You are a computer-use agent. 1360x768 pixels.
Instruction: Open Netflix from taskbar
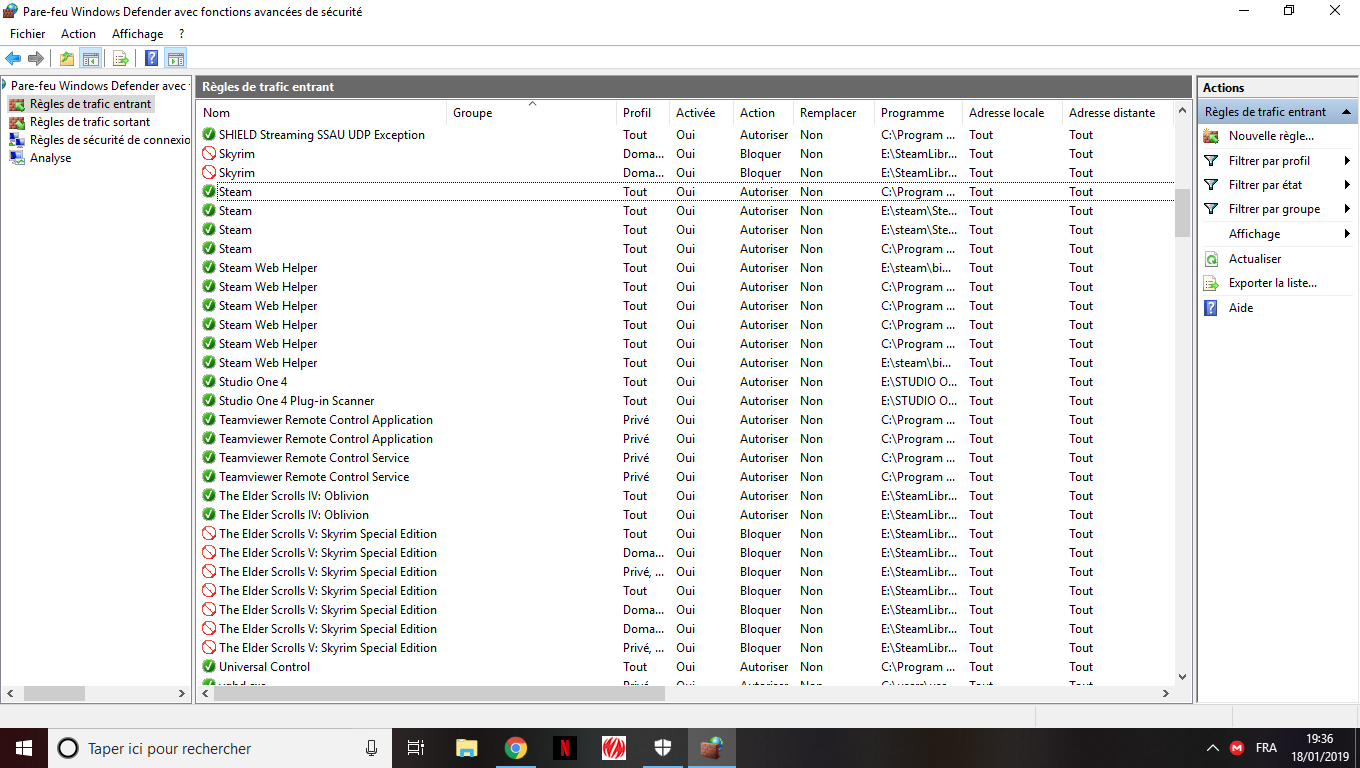click(565, 748)
